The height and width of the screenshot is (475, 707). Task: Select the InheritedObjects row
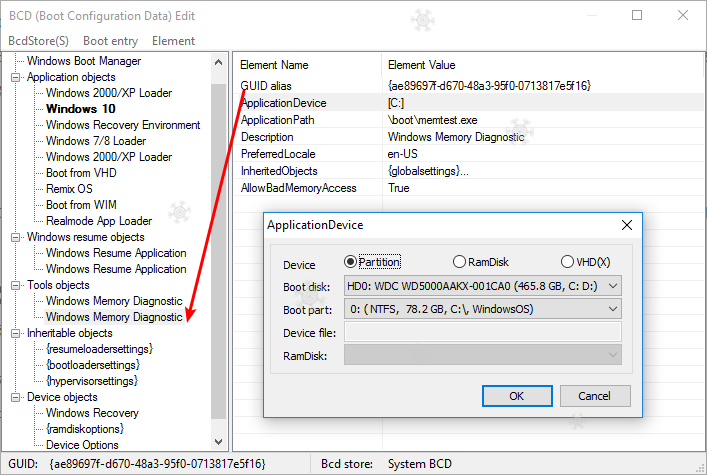[x=469, y=171]
